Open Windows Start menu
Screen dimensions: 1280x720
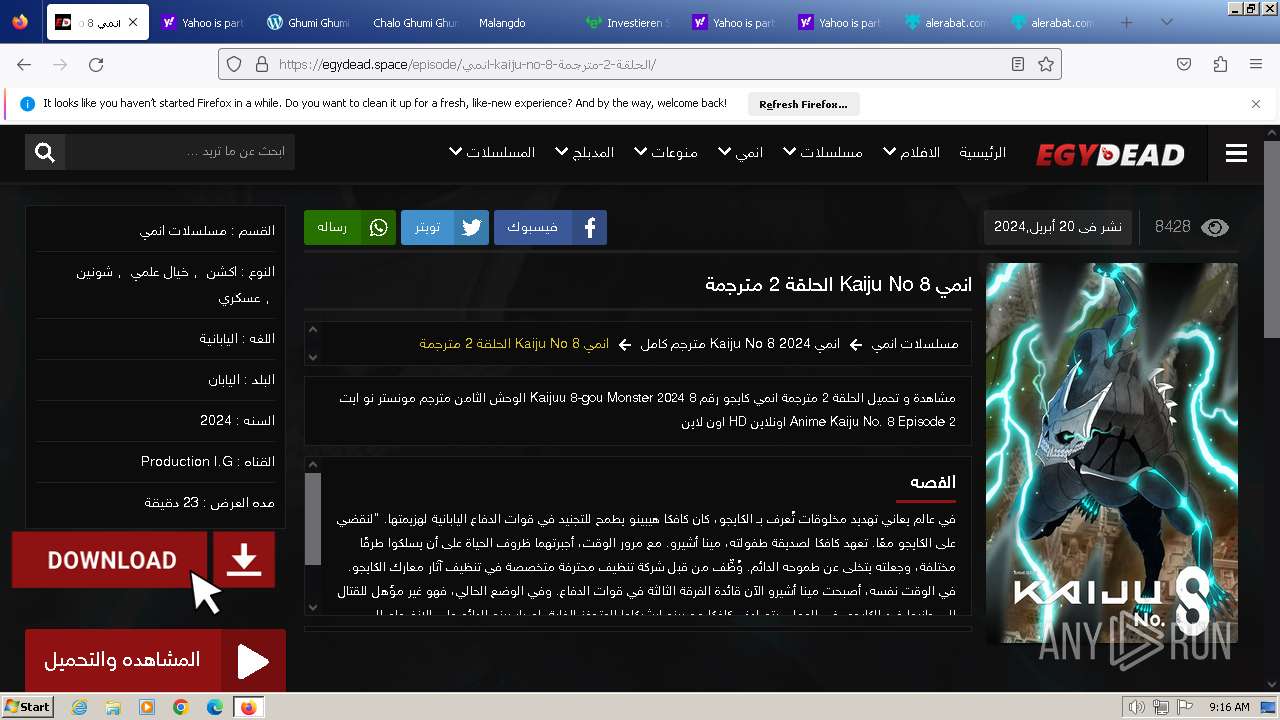[x=28, y=707]
